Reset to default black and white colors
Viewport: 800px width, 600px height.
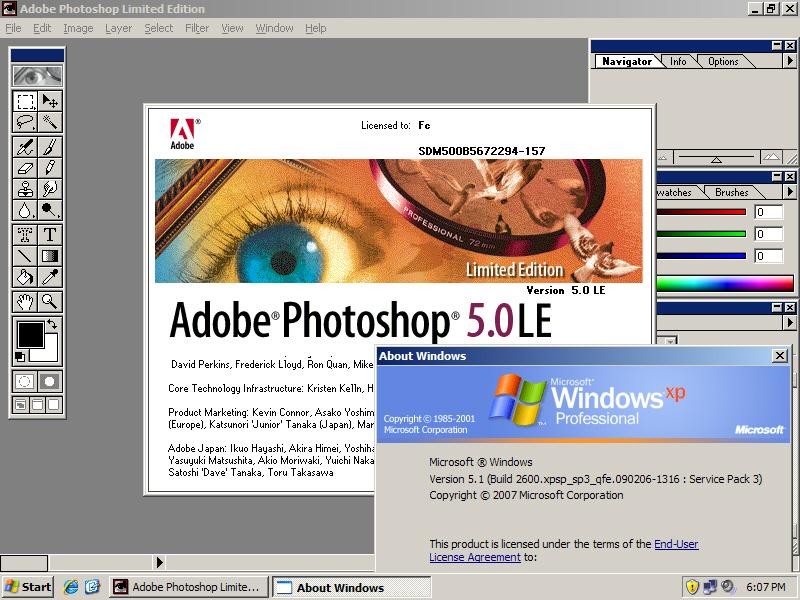pos(19,357)
